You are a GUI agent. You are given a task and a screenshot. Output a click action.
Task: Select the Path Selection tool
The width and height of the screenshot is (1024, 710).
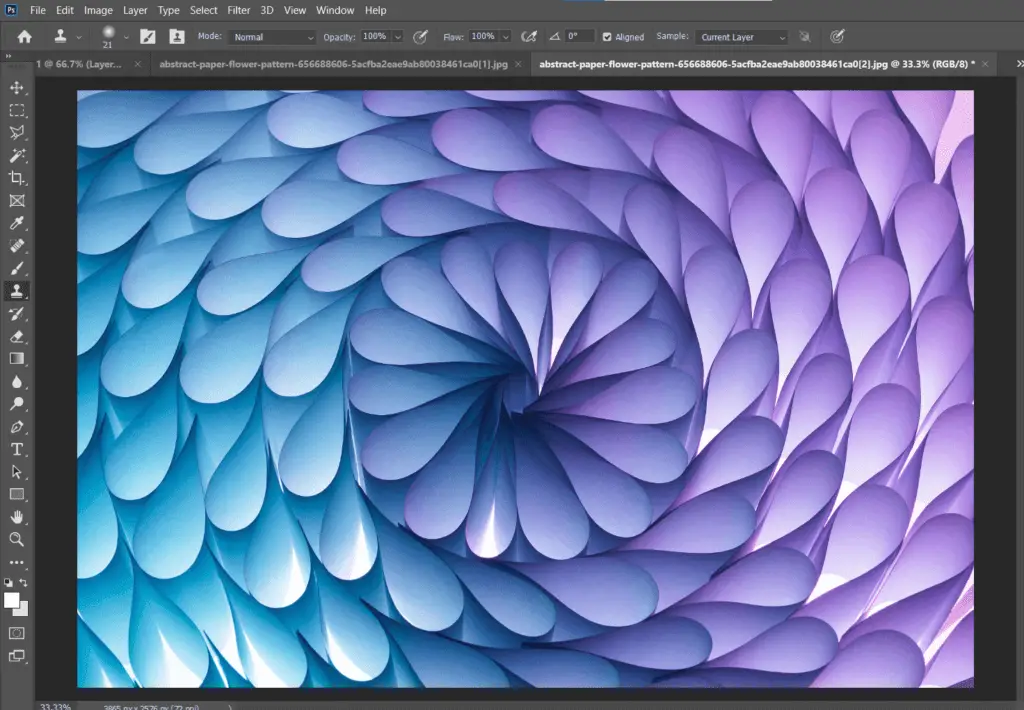(x=17, y=472)
